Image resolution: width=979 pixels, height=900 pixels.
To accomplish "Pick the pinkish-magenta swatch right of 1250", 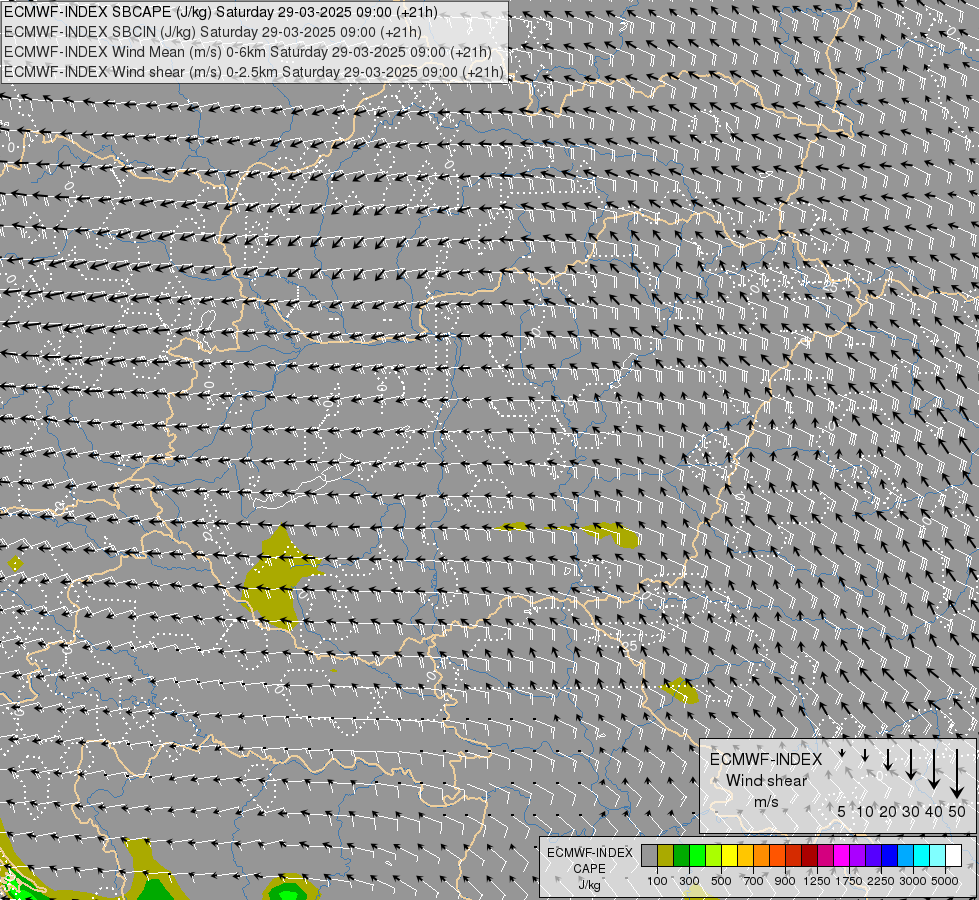I will [x=825, y=855].
